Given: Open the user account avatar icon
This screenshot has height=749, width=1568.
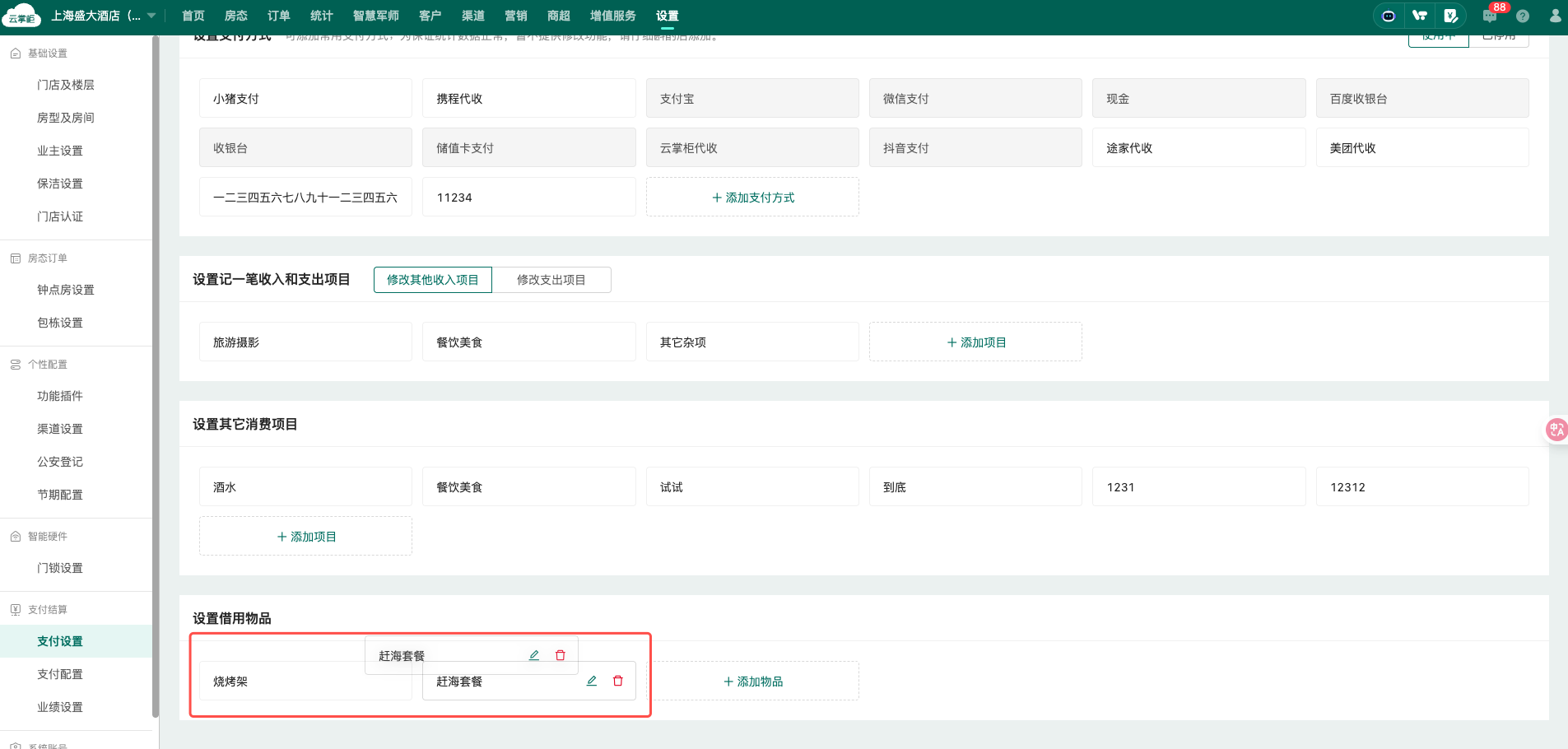Looking at the screenshot, I should (x=1555, y=16).
